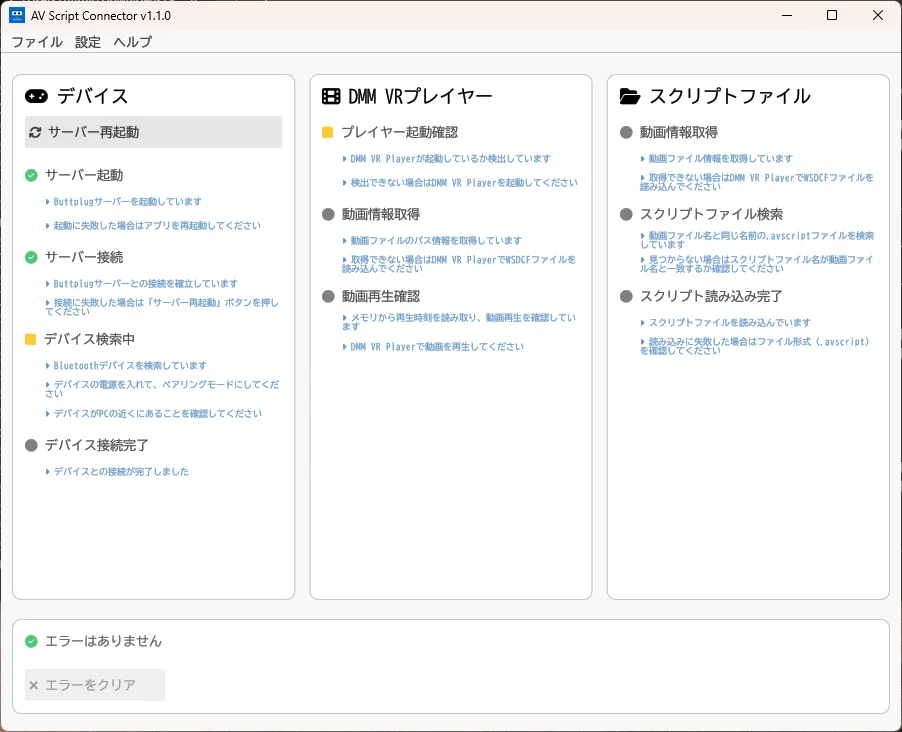Click text Buttplugサーバーとの接続を確立しています
The width and height of the screenshot is (902, 732).
pos(146,284)
